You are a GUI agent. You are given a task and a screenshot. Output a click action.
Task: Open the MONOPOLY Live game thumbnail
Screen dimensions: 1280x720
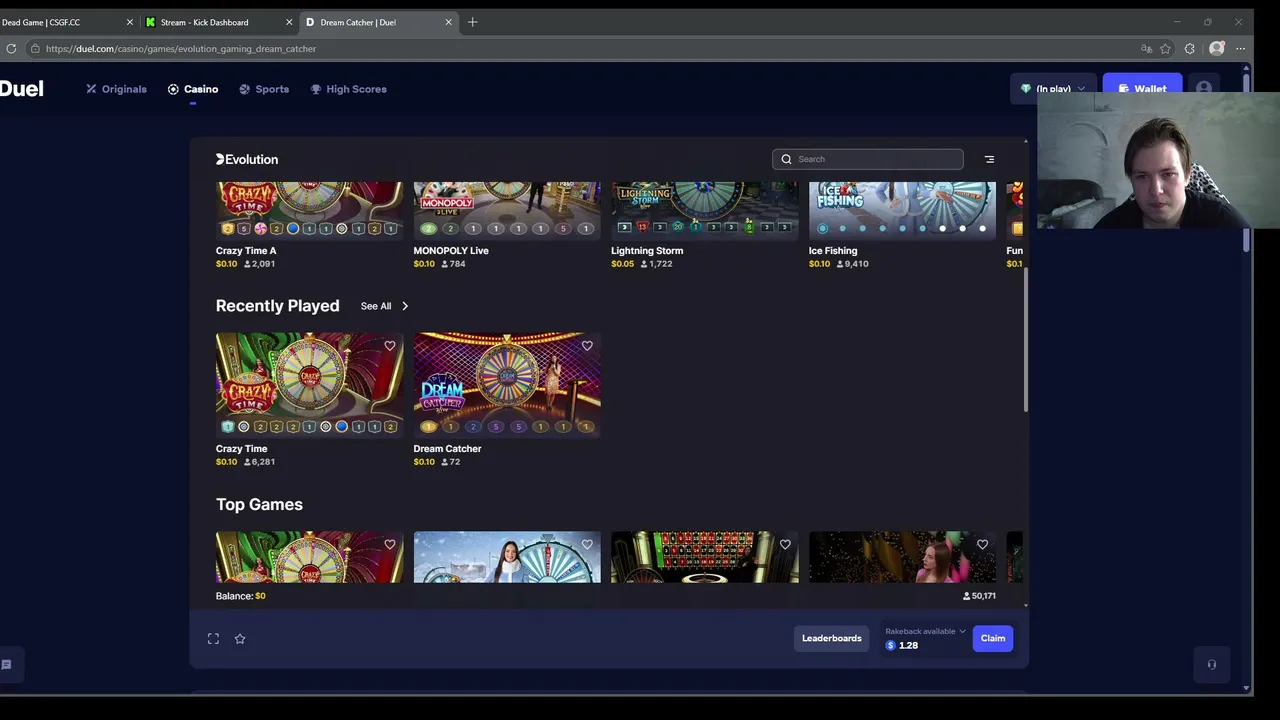point(507,210)
